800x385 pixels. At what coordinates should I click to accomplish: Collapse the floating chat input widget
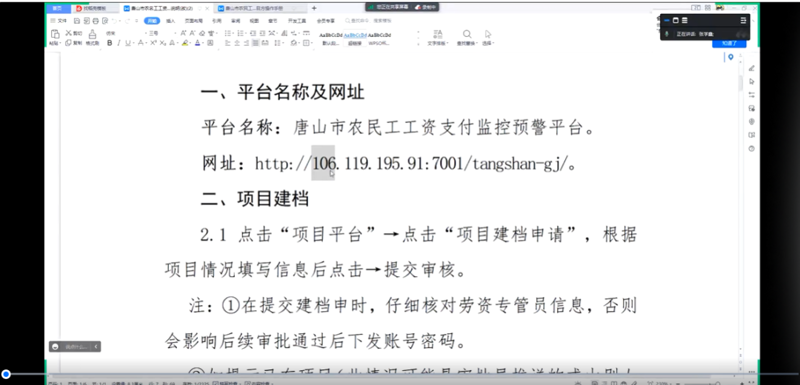pos(96,347)
